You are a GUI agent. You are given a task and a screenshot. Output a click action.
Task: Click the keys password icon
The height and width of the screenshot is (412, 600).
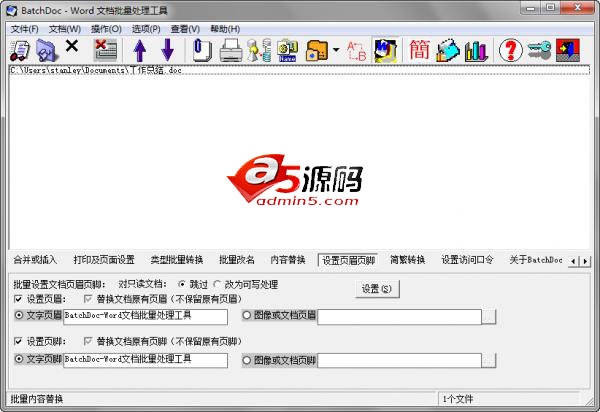[539, 50]
